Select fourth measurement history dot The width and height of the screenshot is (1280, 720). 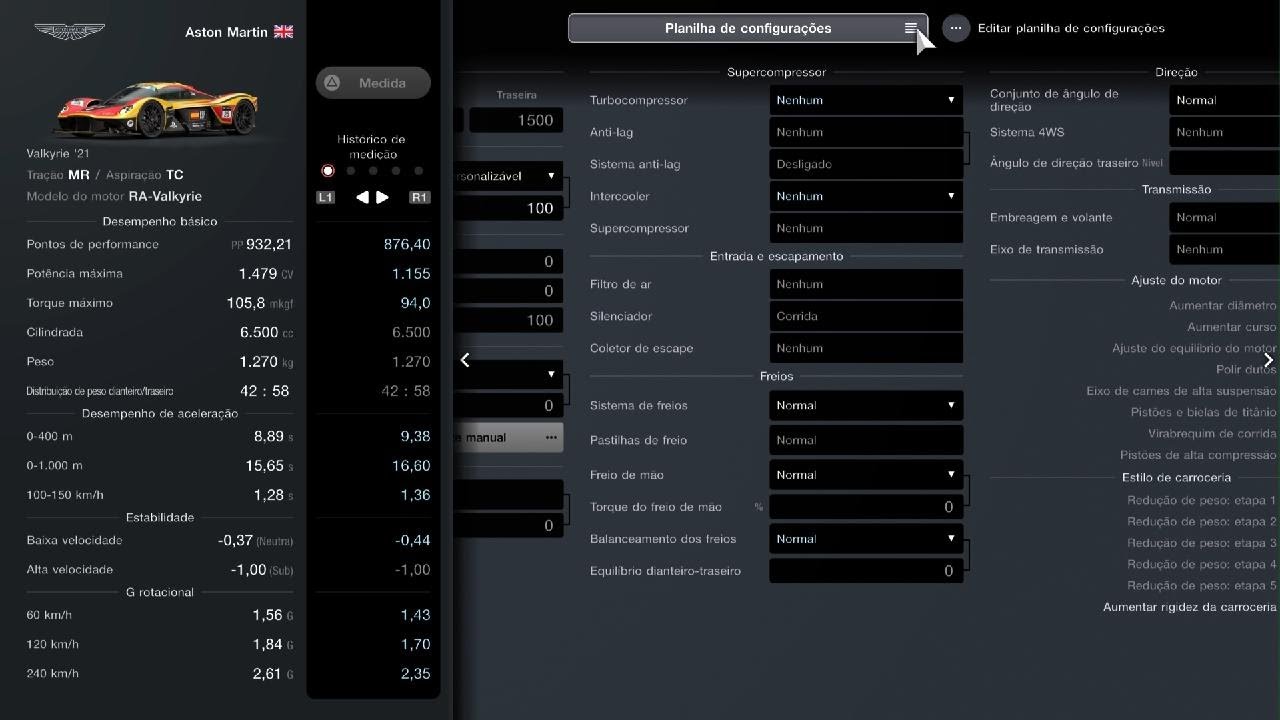click(396, 171)
